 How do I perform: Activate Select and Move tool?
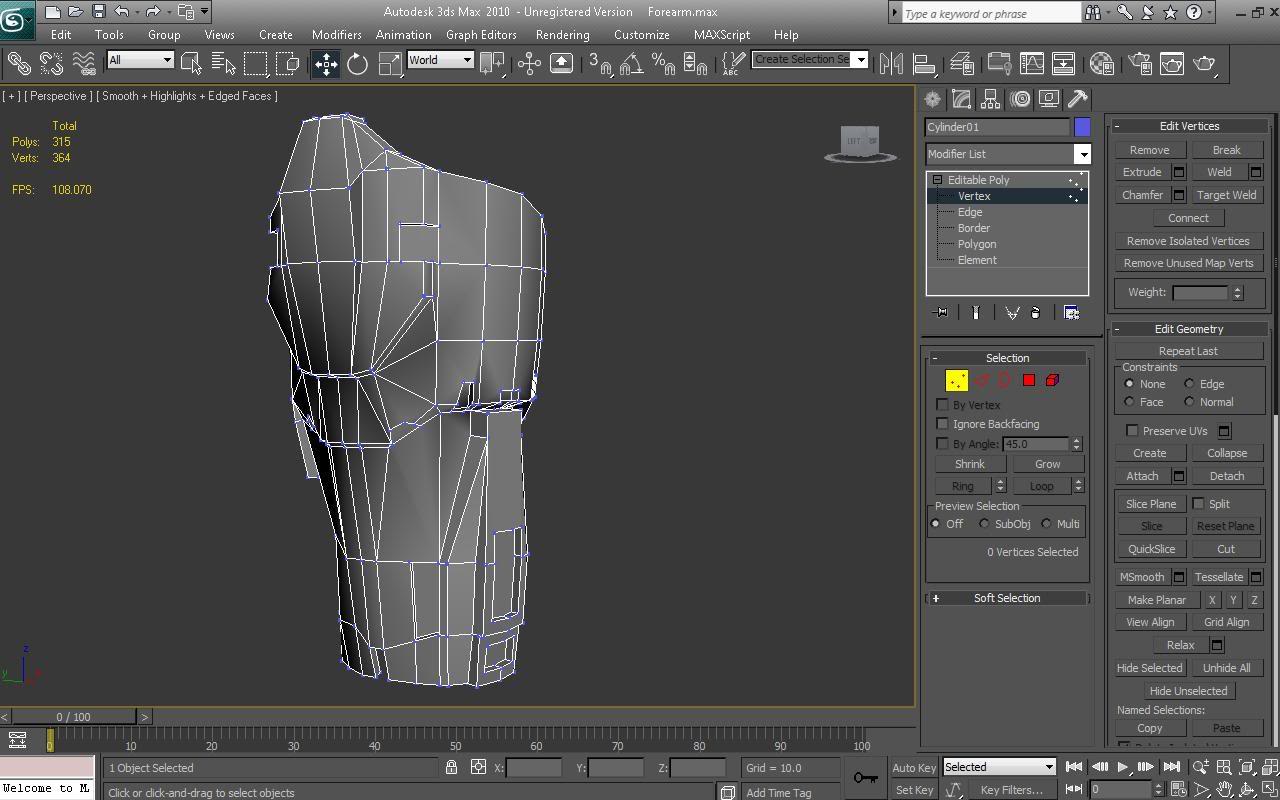pos(326,63)
